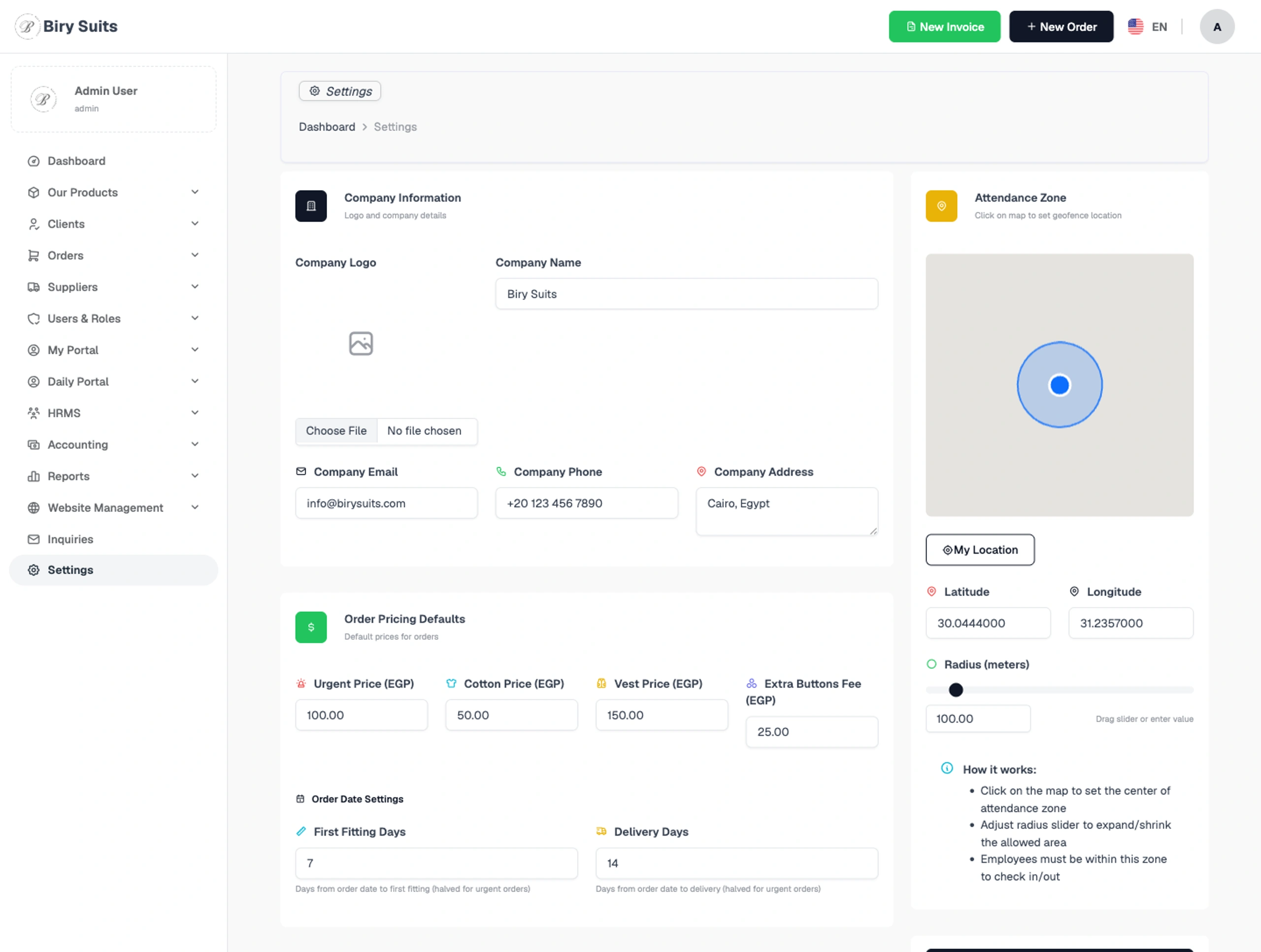The height and width of the screenshot is (952, 1261).
Task: Click the Suppliers truck icon
Action: pos(33,287)
